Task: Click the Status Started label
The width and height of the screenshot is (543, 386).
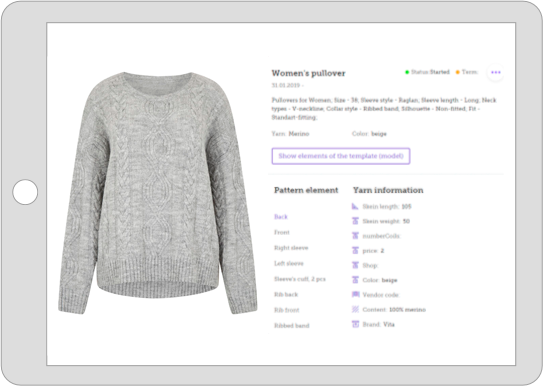Action: point(430,72)
